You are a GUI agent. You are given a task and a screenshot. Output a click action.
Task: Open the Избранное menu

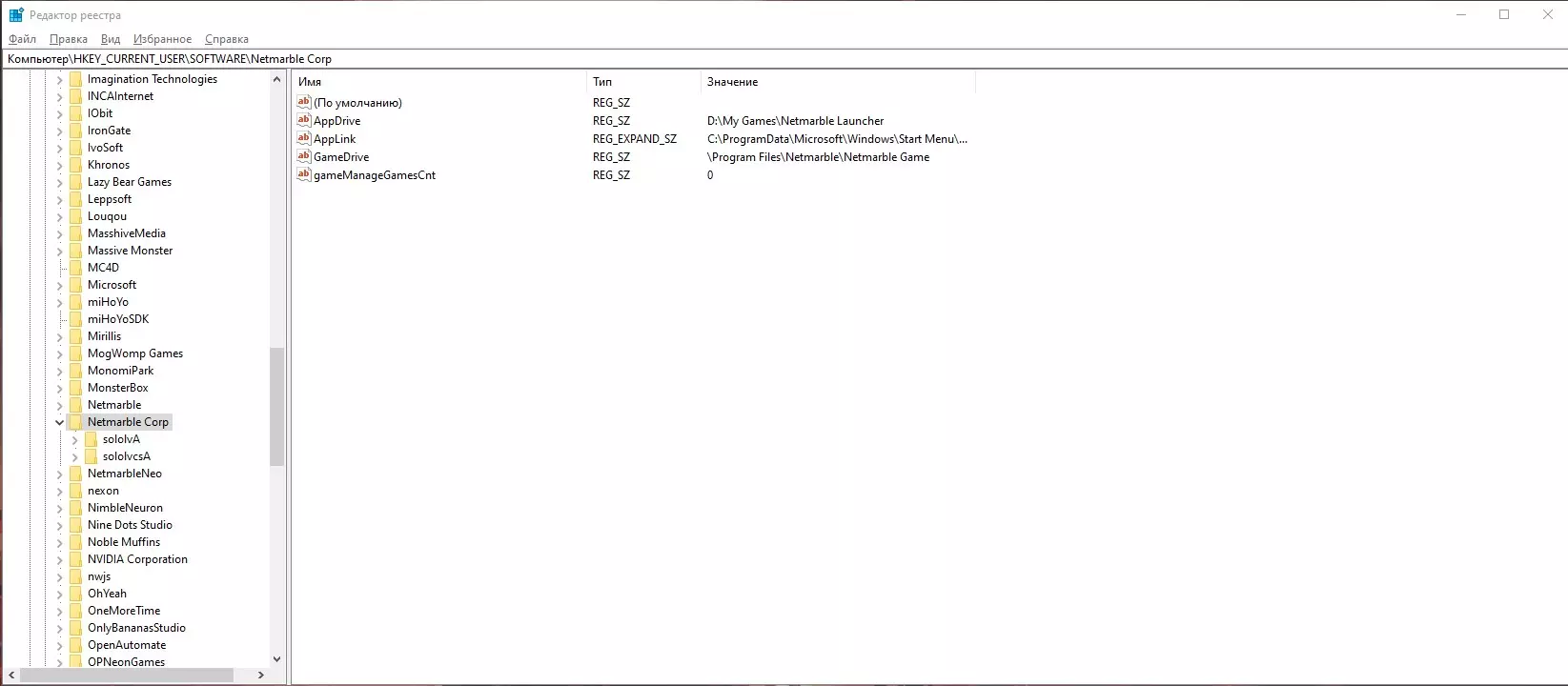pos(162,39)
